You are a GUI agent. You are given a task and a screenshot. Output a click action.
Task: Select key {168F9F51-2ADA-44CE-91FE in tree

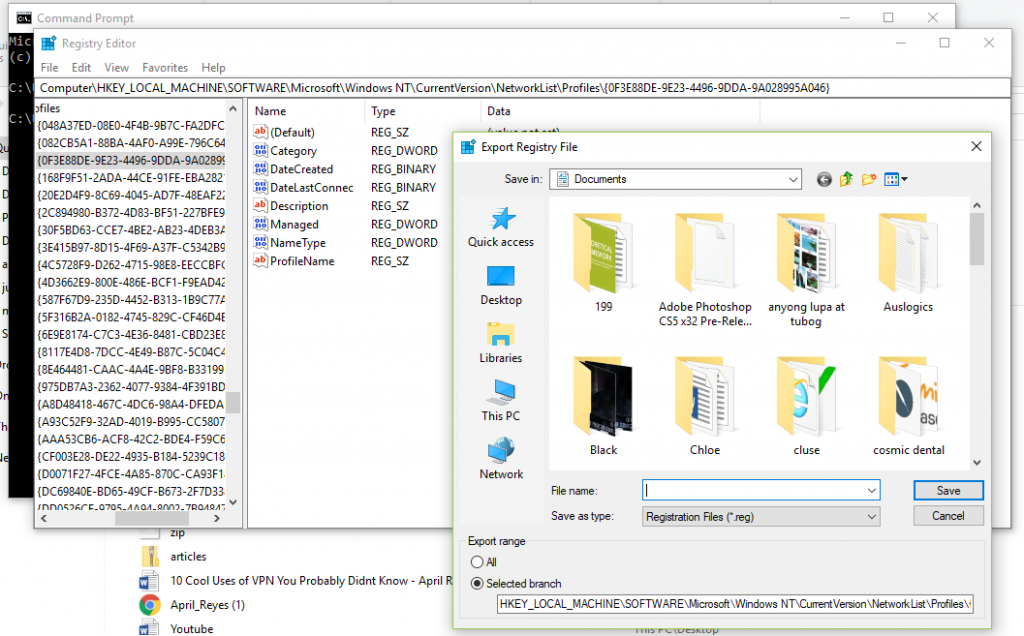tap(131, 178)
